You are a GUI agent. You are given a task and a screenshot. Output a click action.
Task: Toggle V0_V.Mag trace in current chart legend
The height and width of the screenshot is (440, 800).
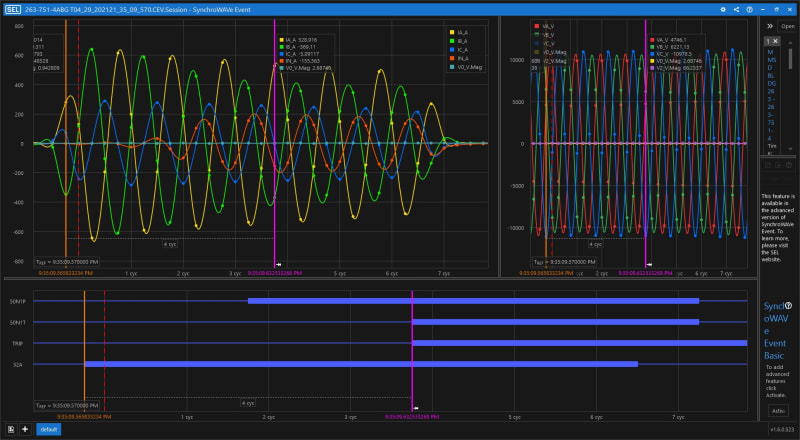[x=466, y=67]
